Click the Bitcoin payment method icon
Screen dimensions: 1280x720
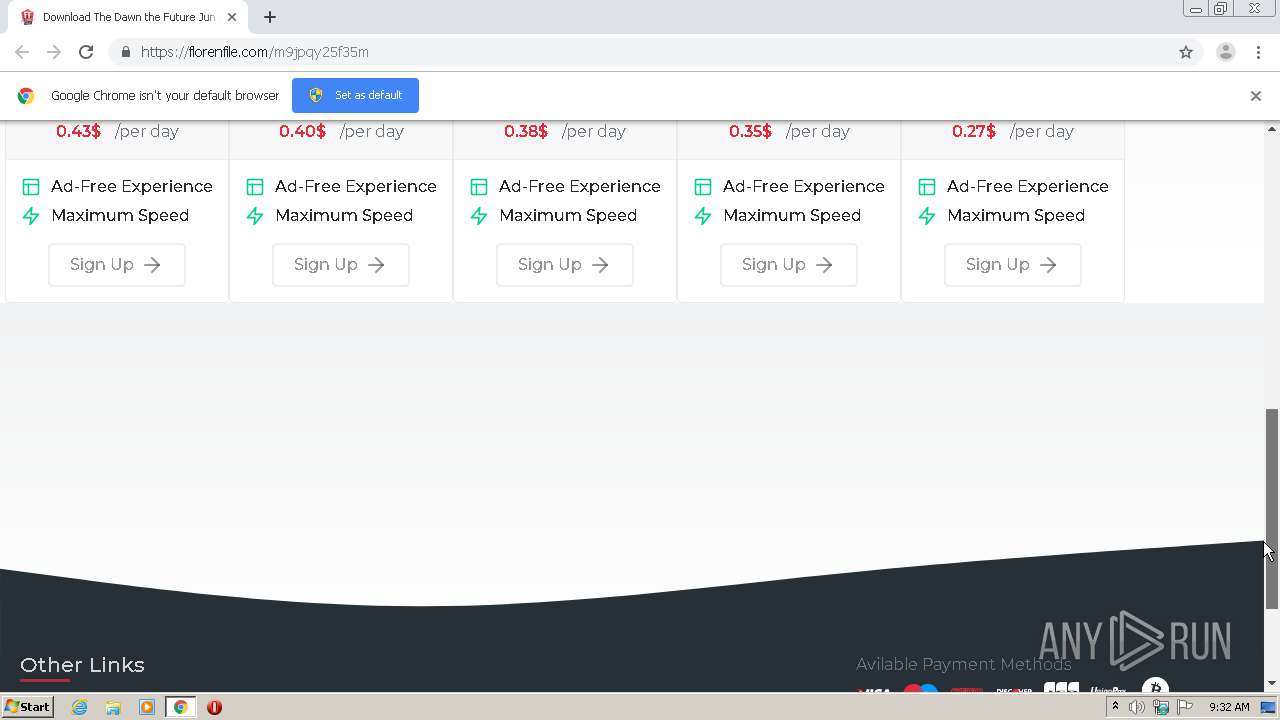pos(1155,687)
